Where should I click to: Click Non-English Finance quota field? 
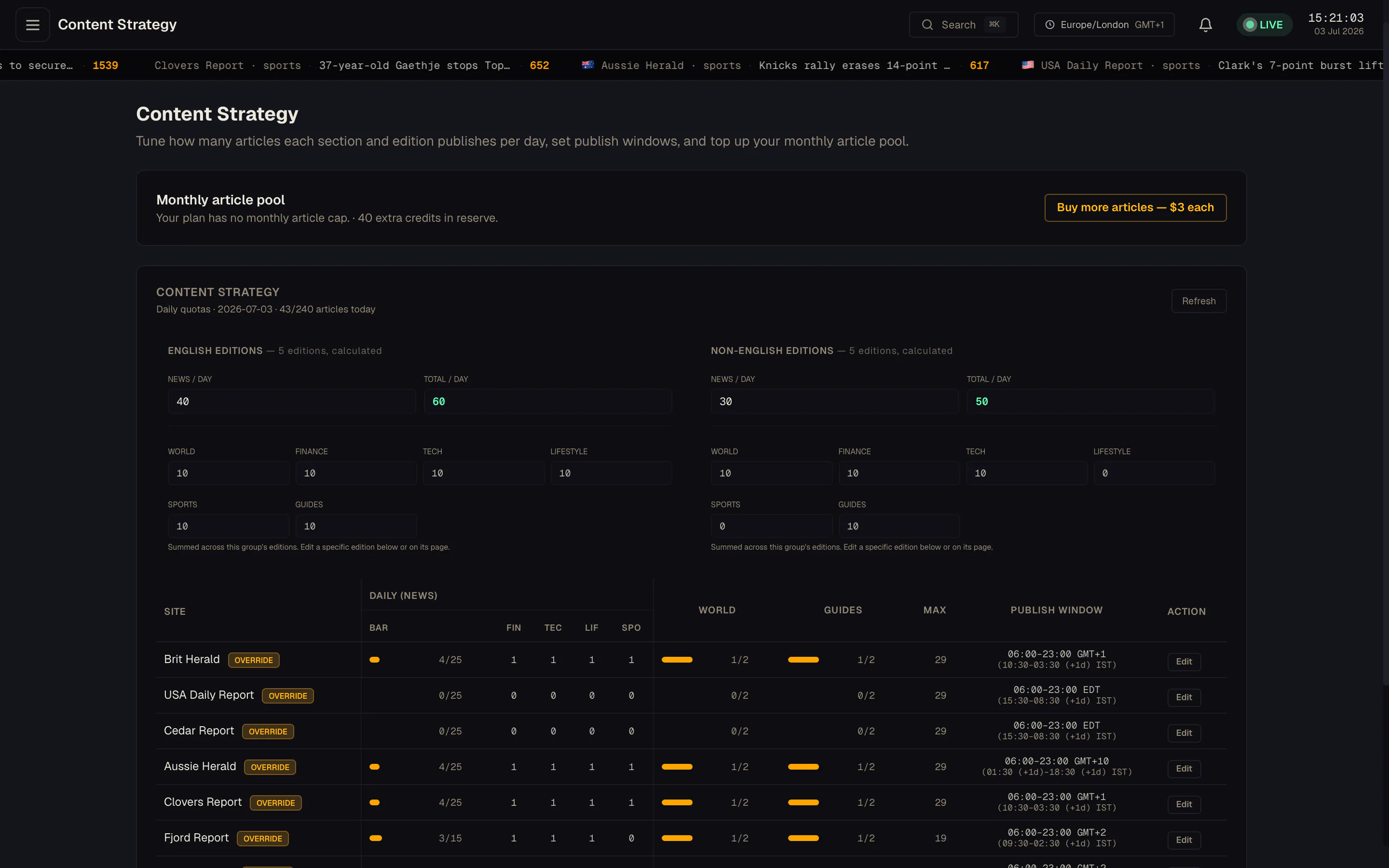(x=899, y=473)
